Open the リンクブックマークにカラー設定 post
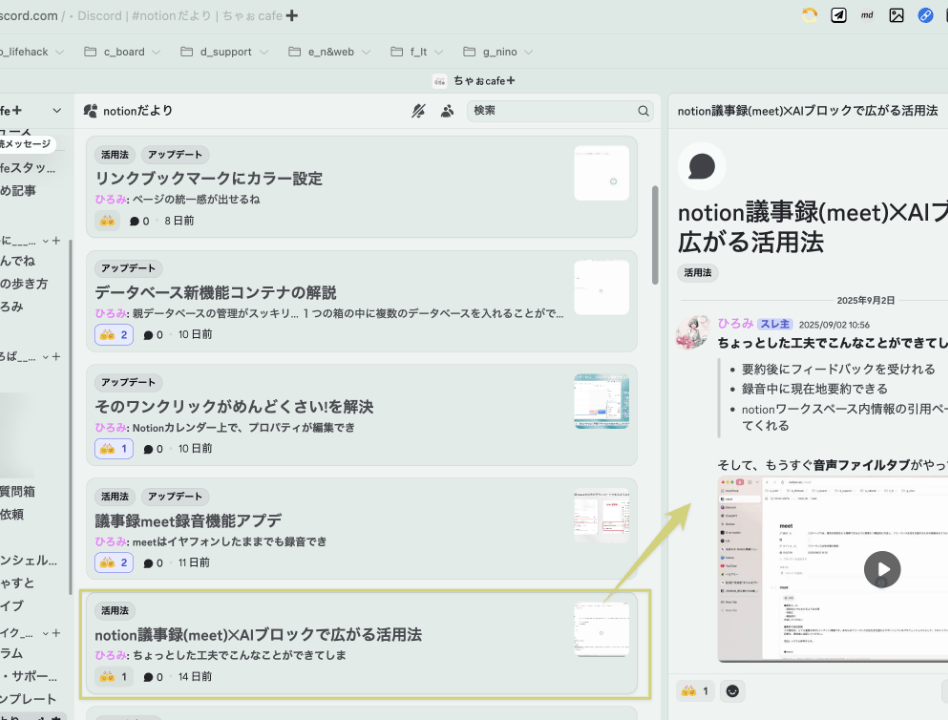948x720 pixels. 209,178
